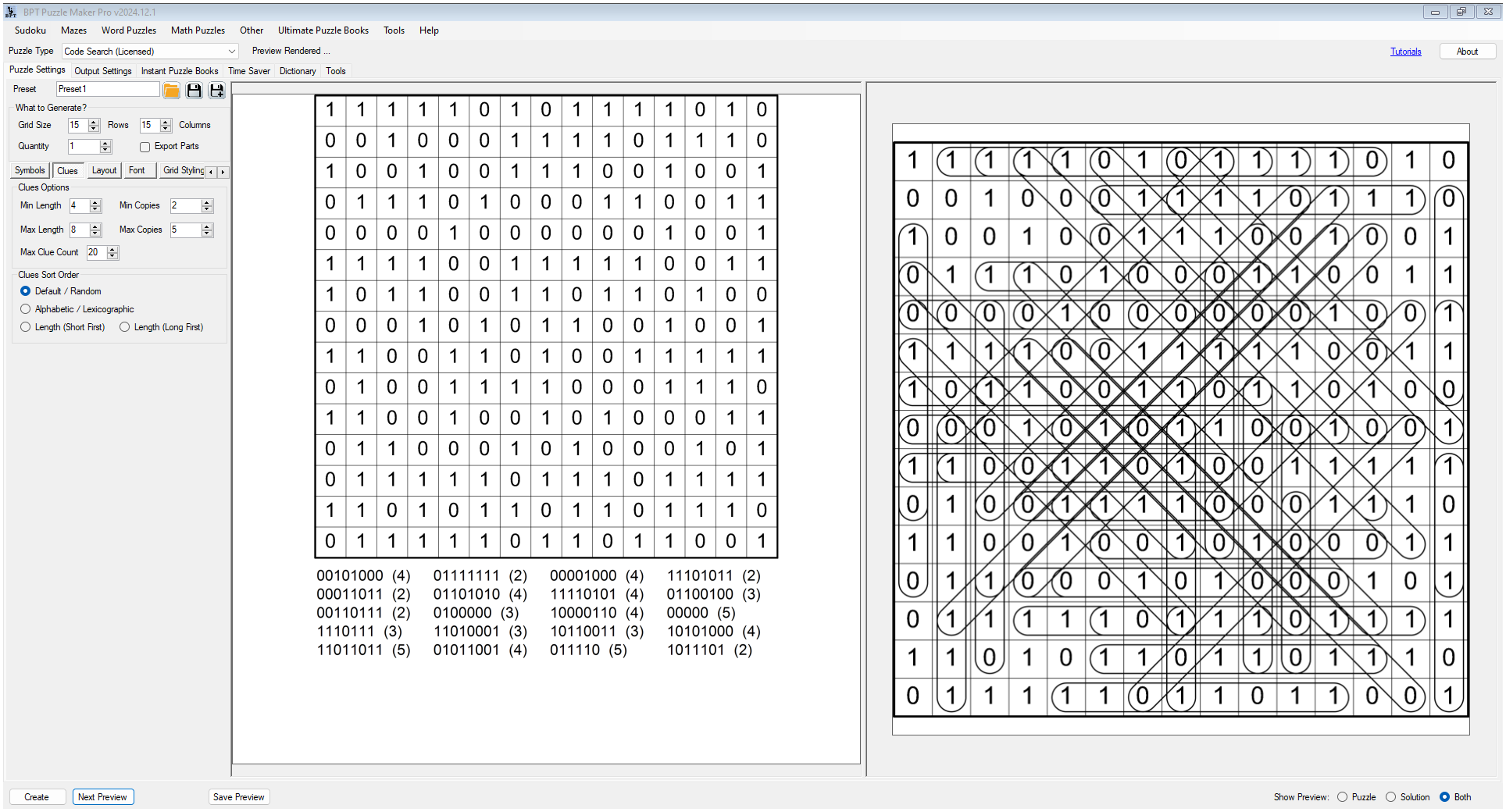Viewport: 1506px width, 812px height.
Task: Select Length (Long First) sort option
Action: click(125, 327)
